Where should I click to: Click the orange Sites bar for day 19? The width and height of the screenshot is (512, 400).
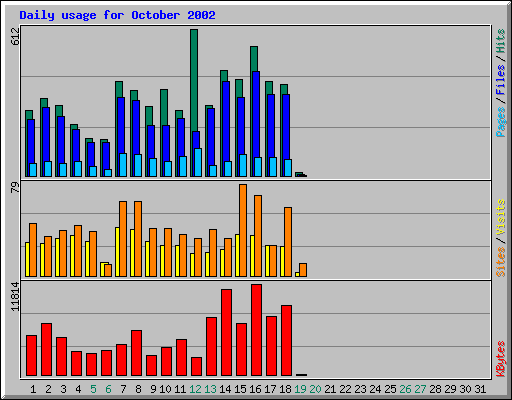pos(303,270)
